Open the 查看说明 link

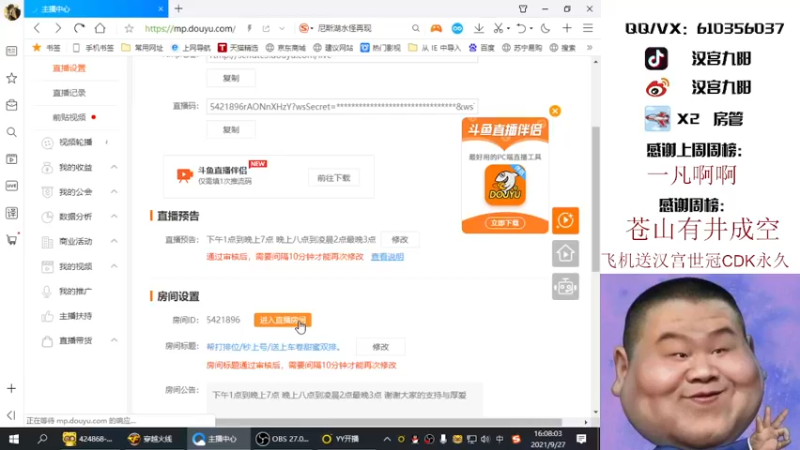pos(387,257)
